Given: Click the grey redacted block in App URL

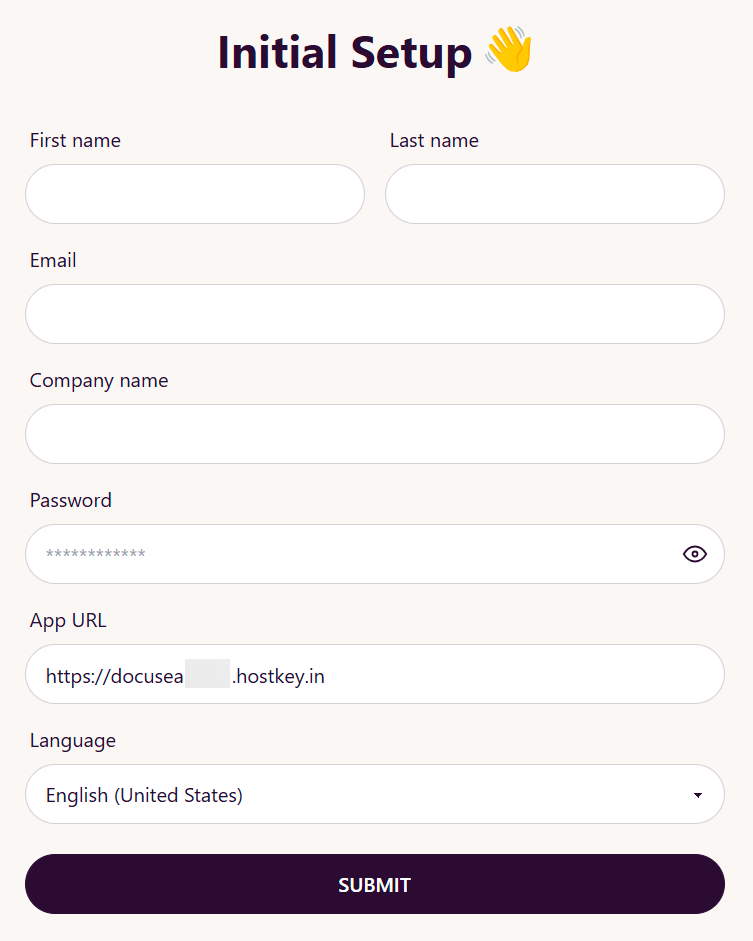Looking at the screenshot, I should [208, 674].
